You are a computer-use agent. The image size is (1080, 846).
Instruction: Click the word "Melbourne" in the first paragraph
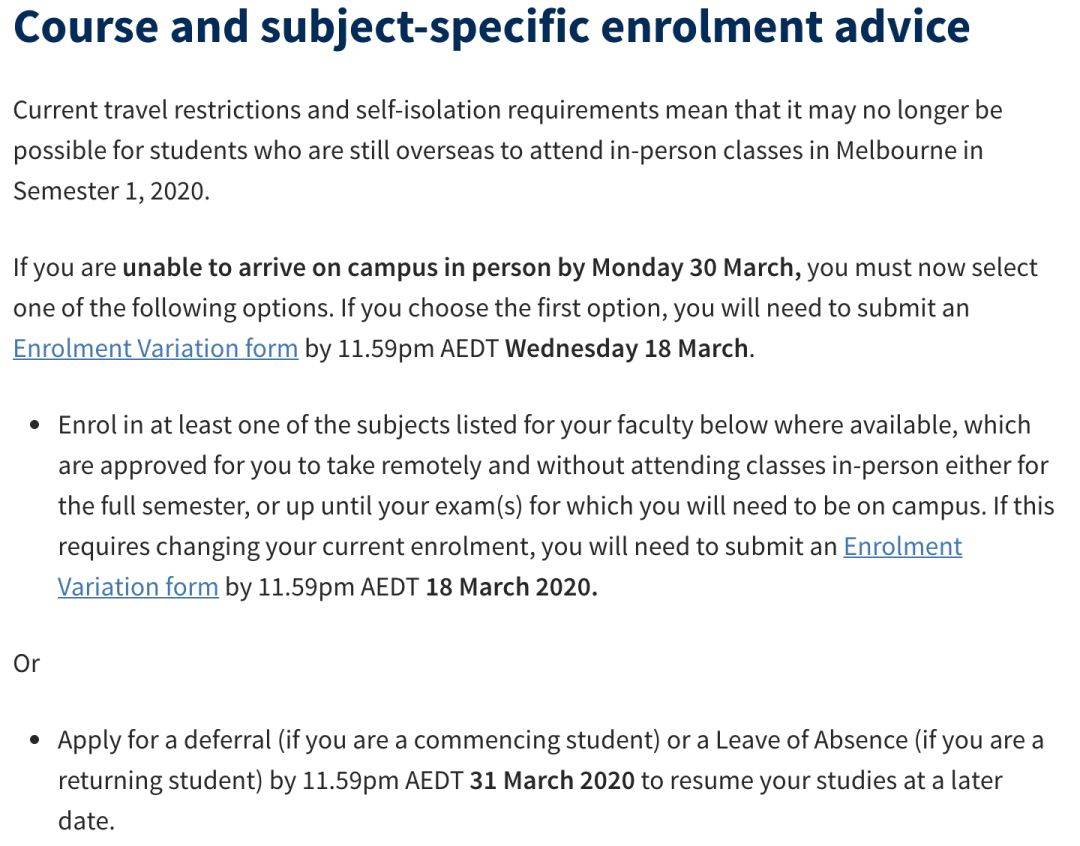[x=909, y=150]
